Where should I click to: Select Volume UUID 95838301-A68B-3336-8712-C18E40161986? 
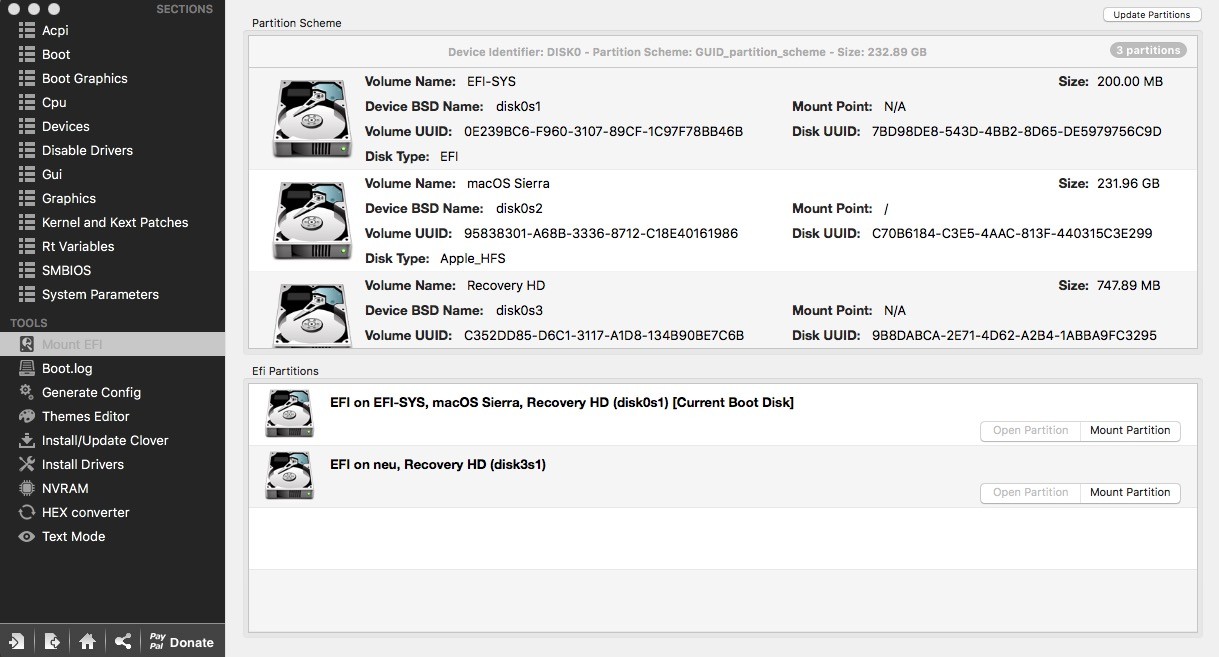point(601,233)
